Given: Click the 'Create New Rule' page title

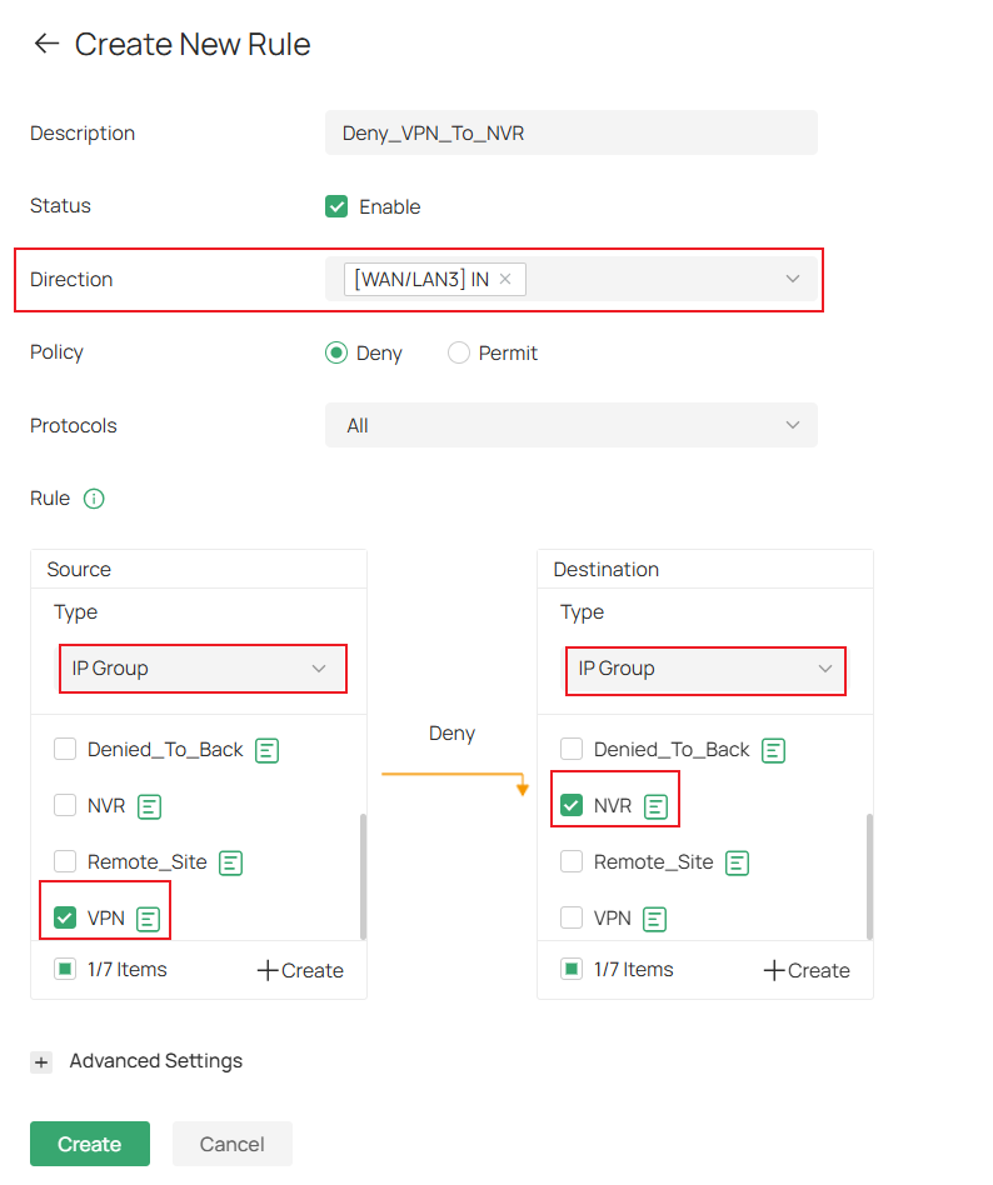Looking at the screenshot, I should click(193, 45).
